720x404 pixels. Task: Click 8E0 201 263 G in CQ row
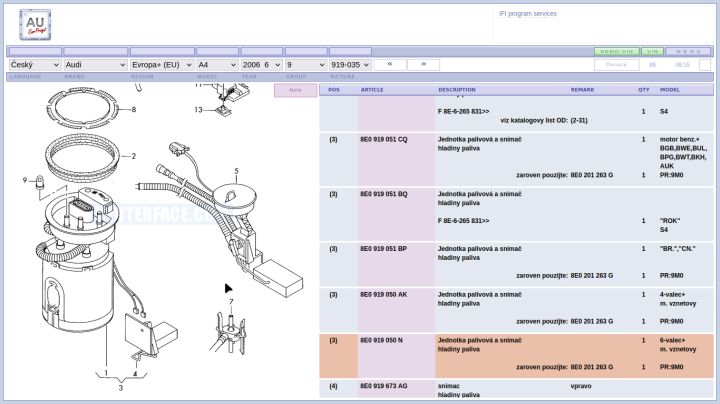coord(591,175)
